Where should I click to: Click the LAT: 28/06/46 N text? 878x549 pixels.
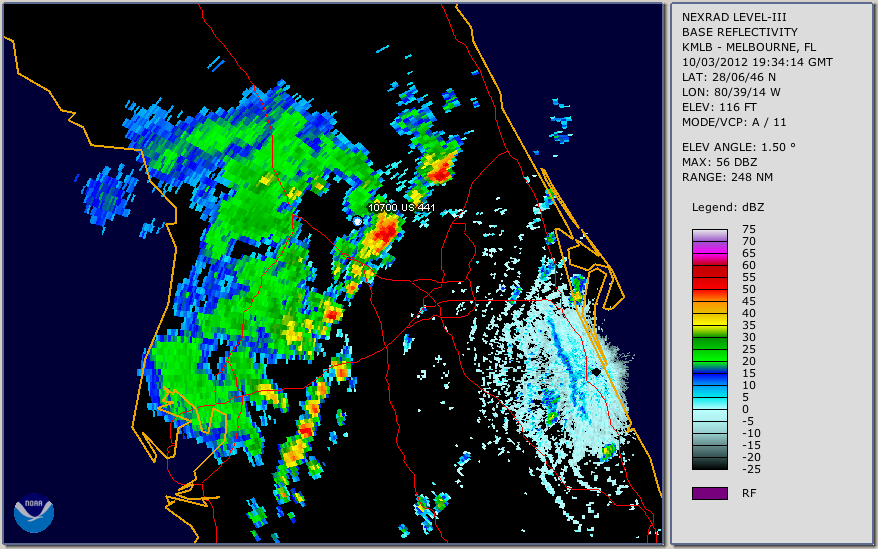point(728,77)
